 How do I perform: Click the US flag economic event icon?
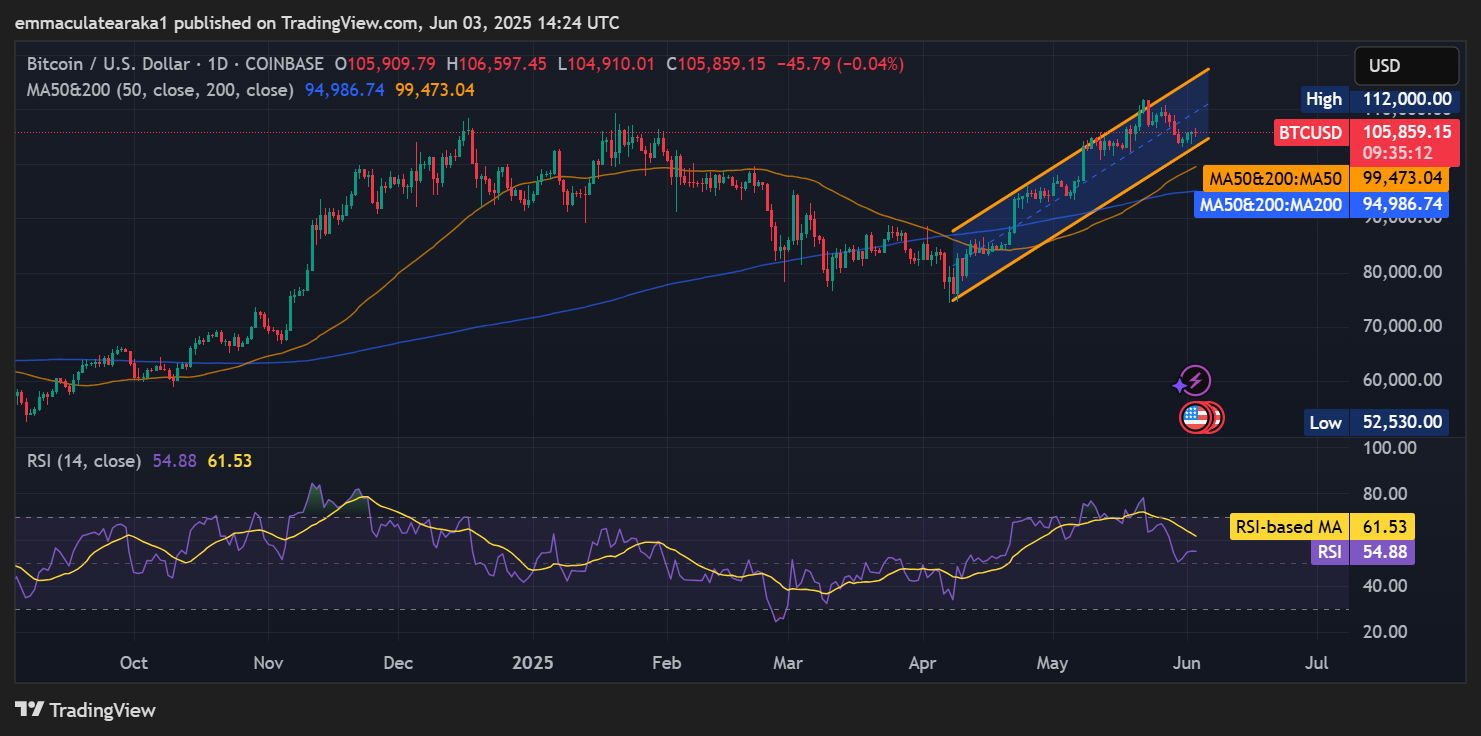pos(1194,417)
